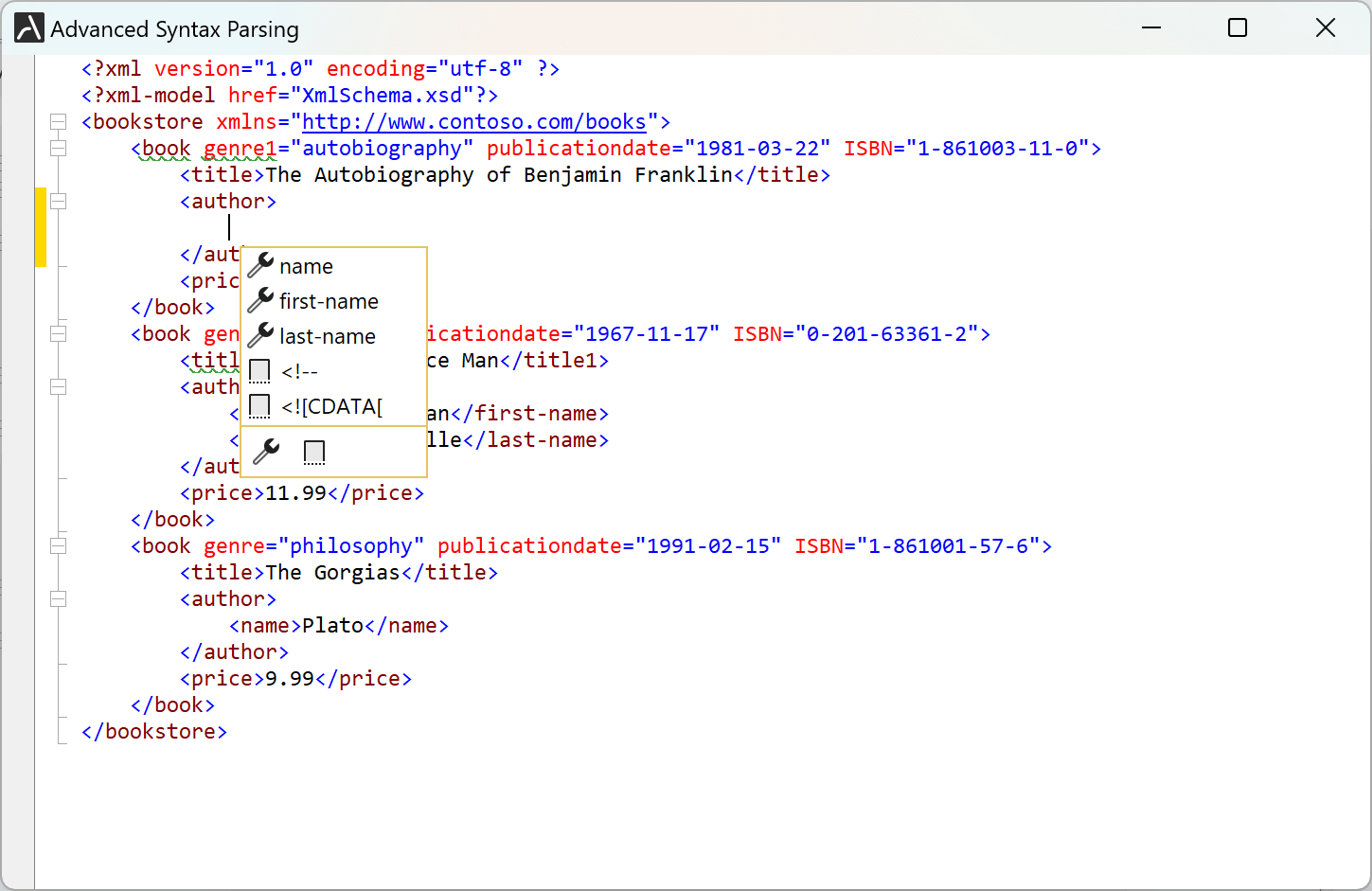This screenshot has height=891, width=1372.
Task: Click the snippet icon beside '<!--'
Action: pyautogui.click(x=259, y=371)
